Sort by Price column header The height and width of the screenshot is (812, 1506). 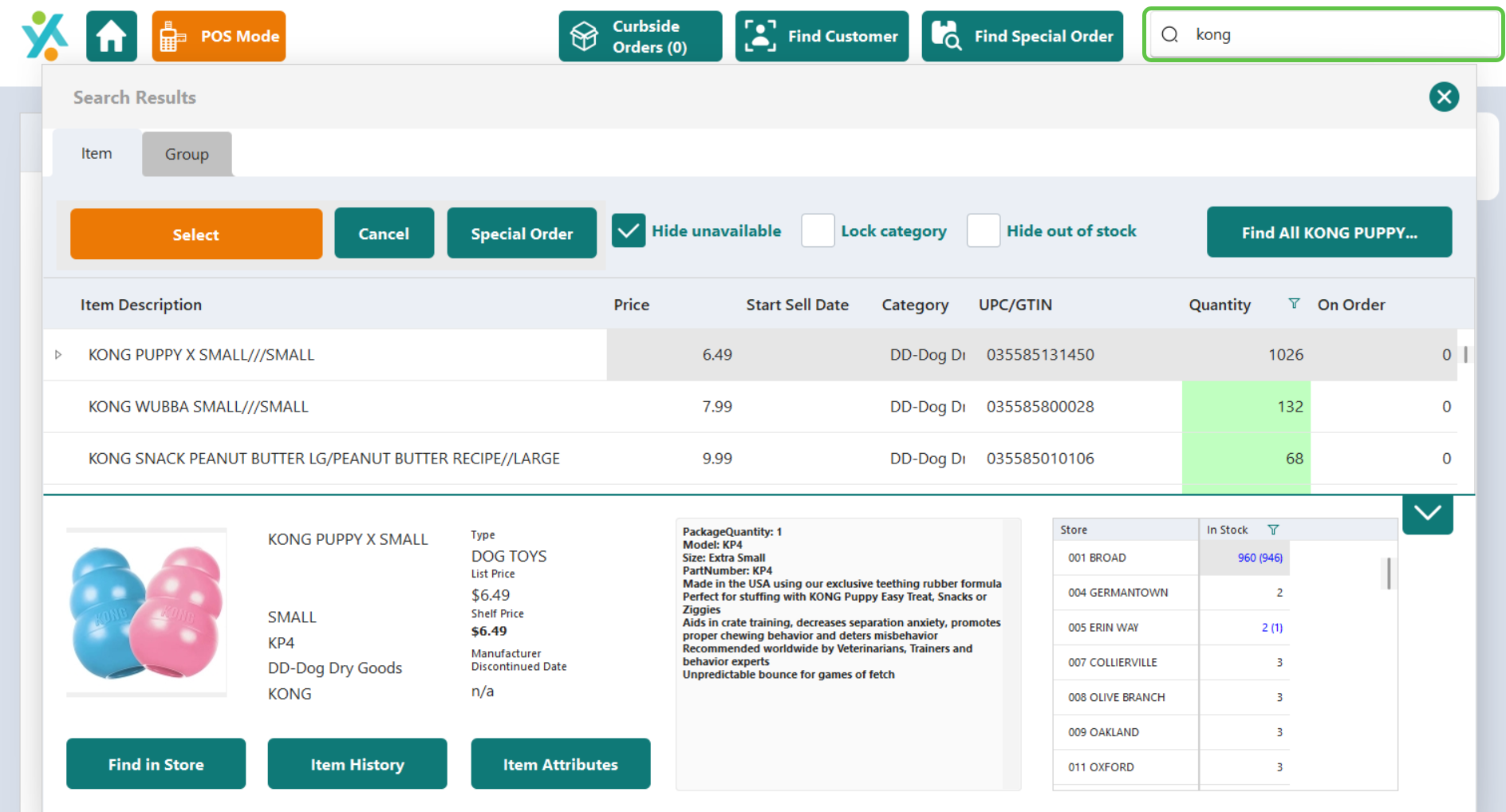[632, 305]
